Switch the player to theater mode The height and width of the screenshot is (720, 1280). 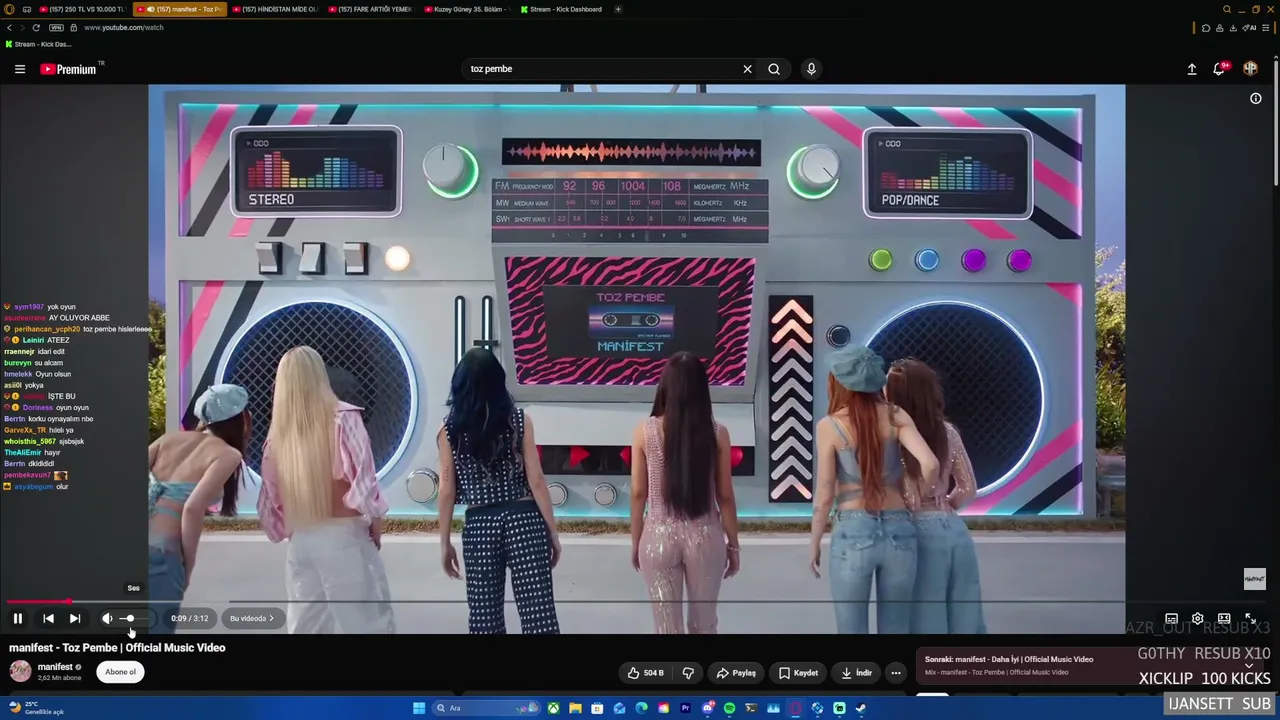click(x=1223, y=618)
